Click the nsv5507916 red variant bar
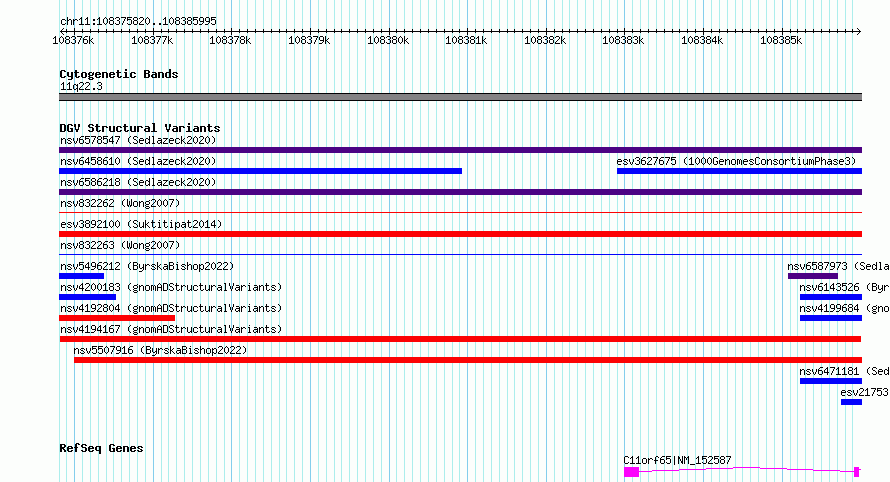Screen dimensions: 890x482 468,360
